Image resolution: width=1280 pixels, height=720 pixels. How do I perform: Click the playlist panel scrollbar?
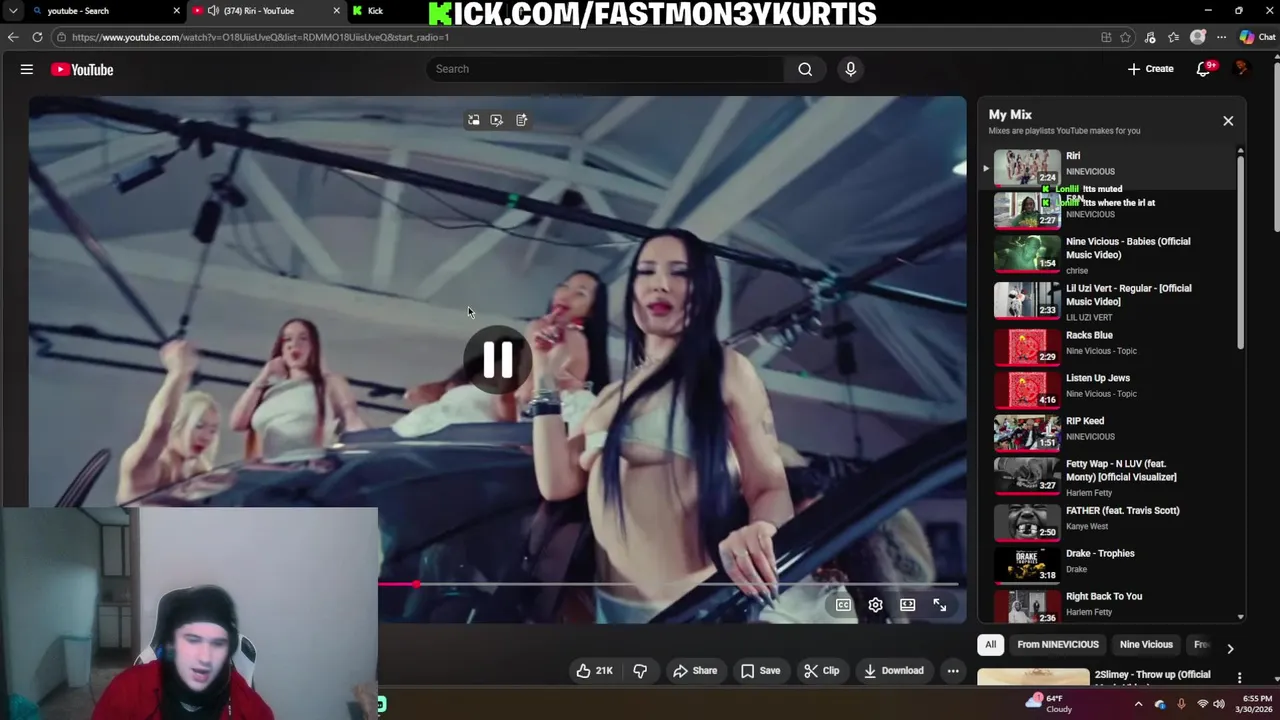click(1241, 250)
